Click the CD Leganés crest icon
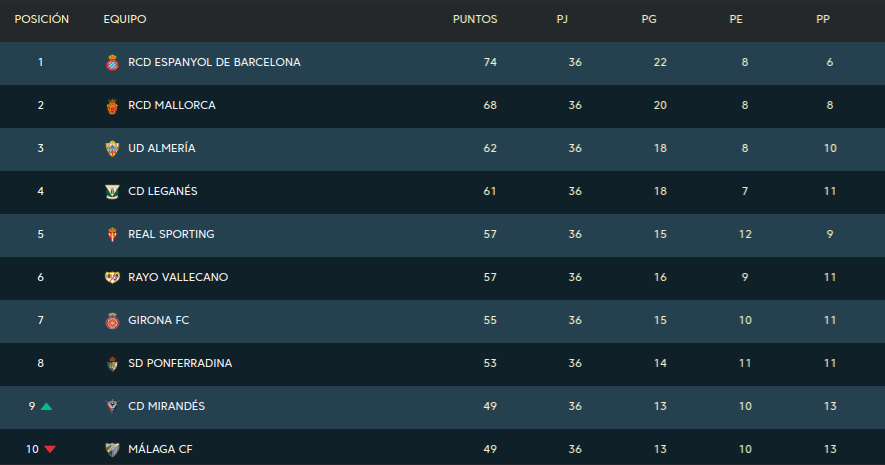The image size is (885, 465). coord(112,192)
